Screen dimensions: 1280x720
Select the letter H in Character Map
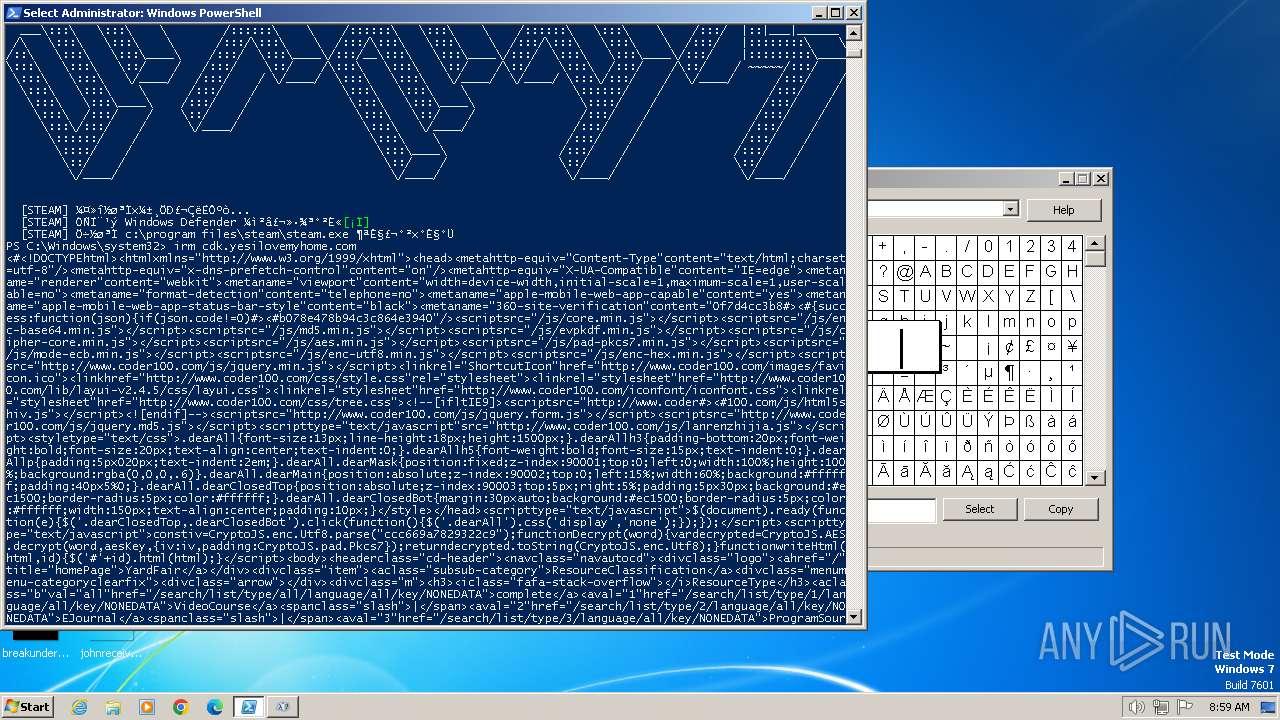pyautogui.click(x=1072, y=271)
